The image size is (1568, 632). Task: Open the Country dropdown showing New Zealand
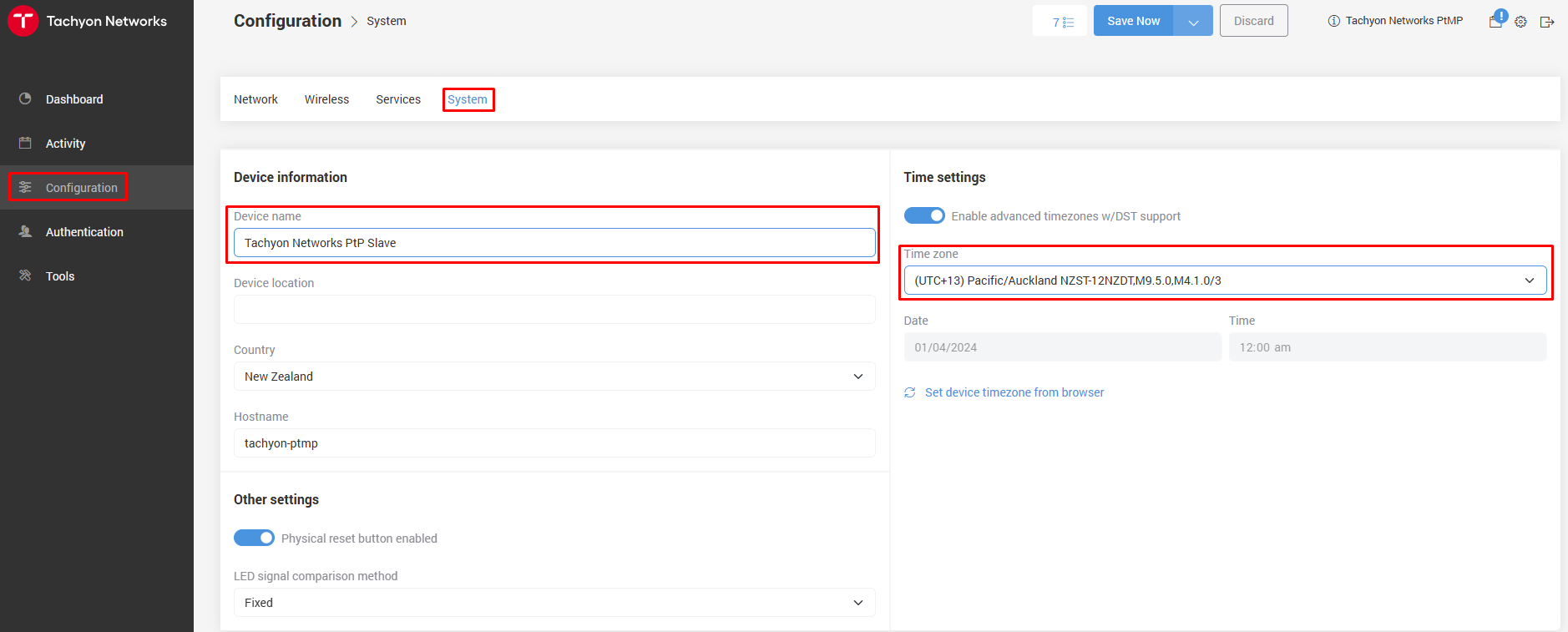[x=554, y=377]
